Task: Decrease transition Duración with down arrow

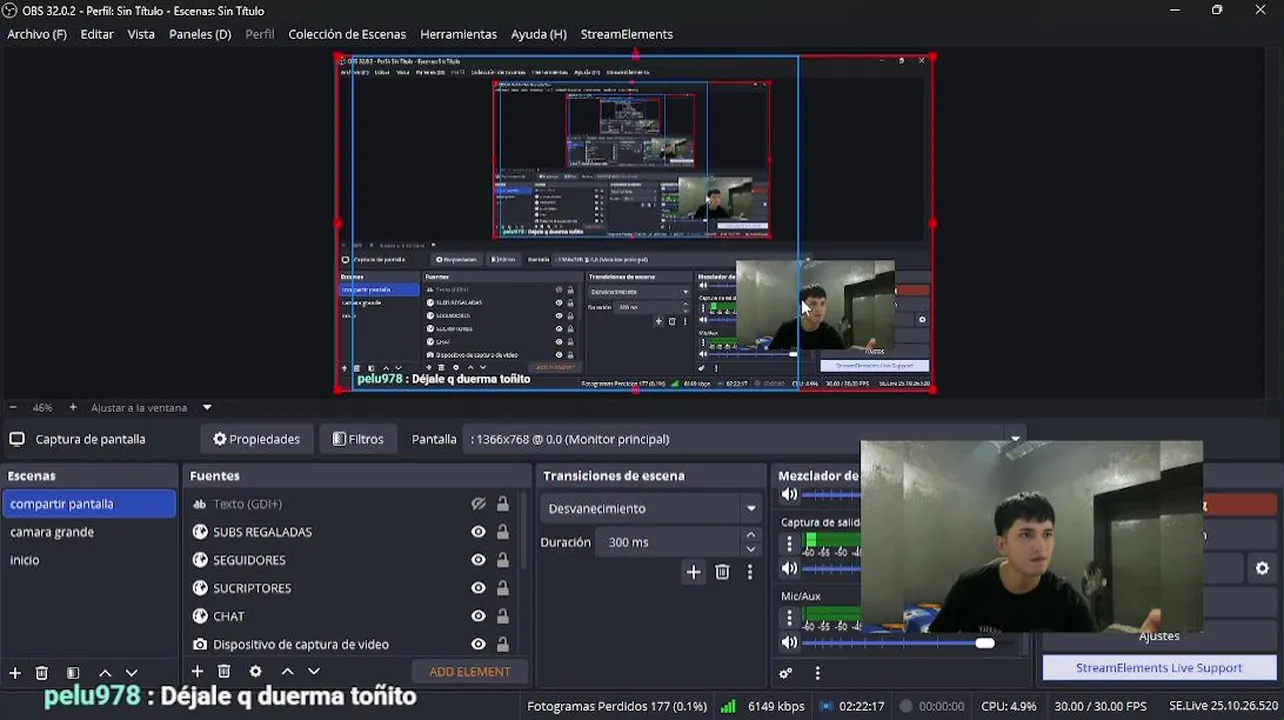Action: [750, 548]
